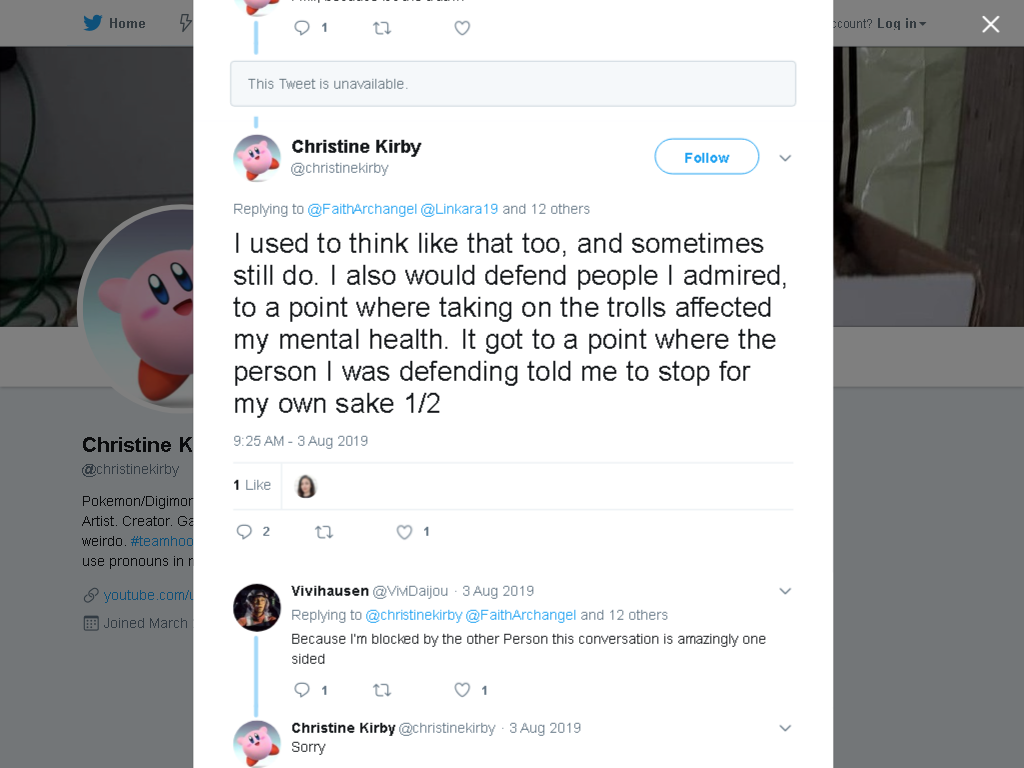Like the main tweet with the heart icon
The height and width of the screenshot is (768, 1024).
[x=404, y=532]
